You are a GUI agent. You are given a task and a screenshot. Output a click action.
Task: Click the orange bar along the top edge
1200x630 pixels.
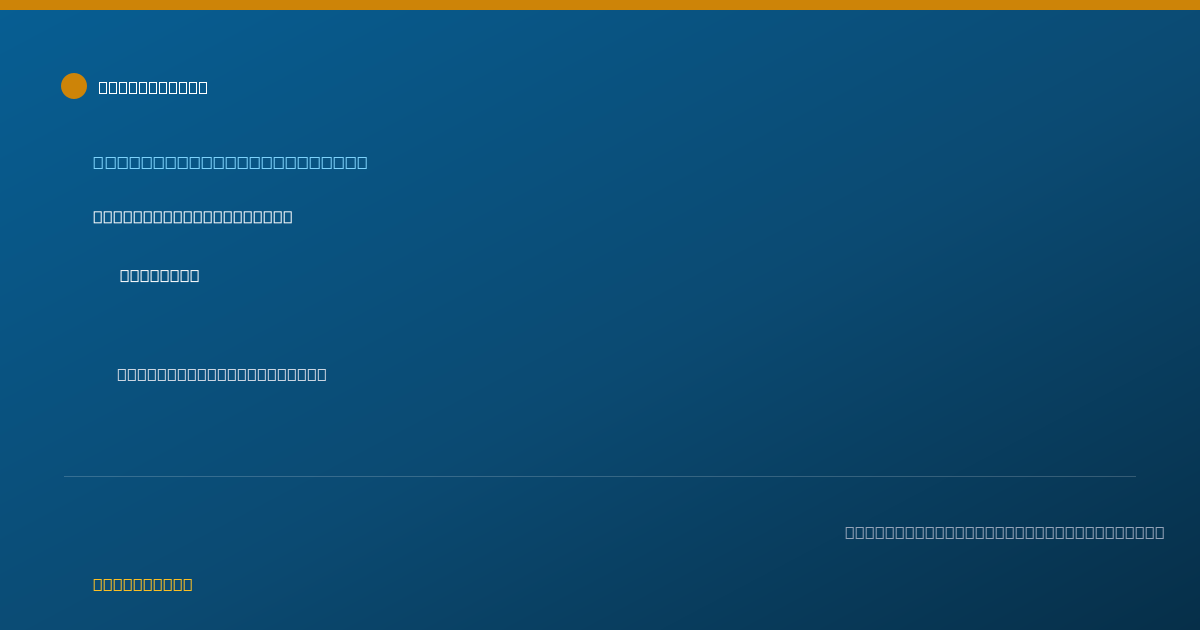(600, 5)
